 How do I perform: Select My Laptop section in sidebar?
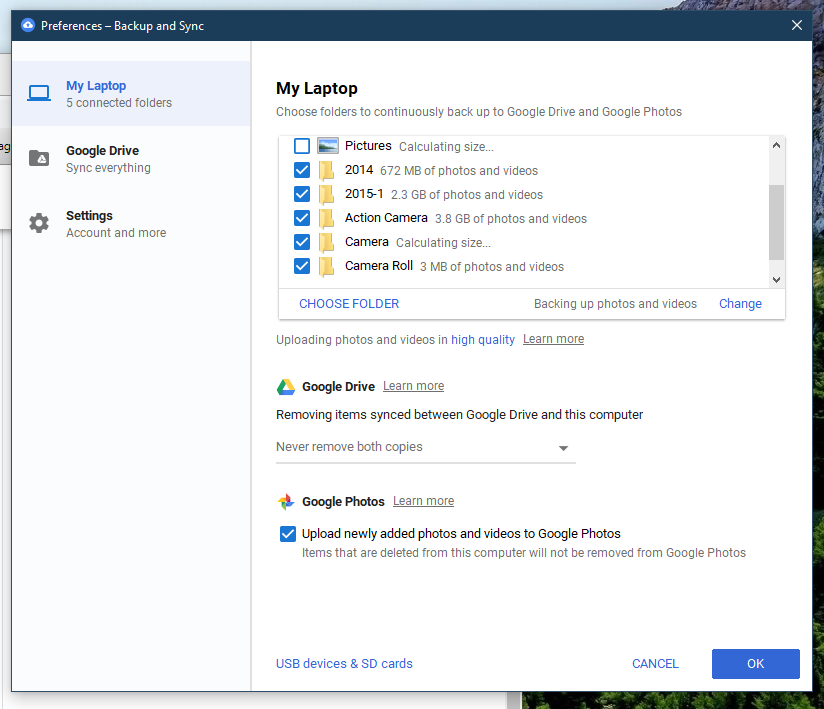pyautogui.click(x=131, y=94)
